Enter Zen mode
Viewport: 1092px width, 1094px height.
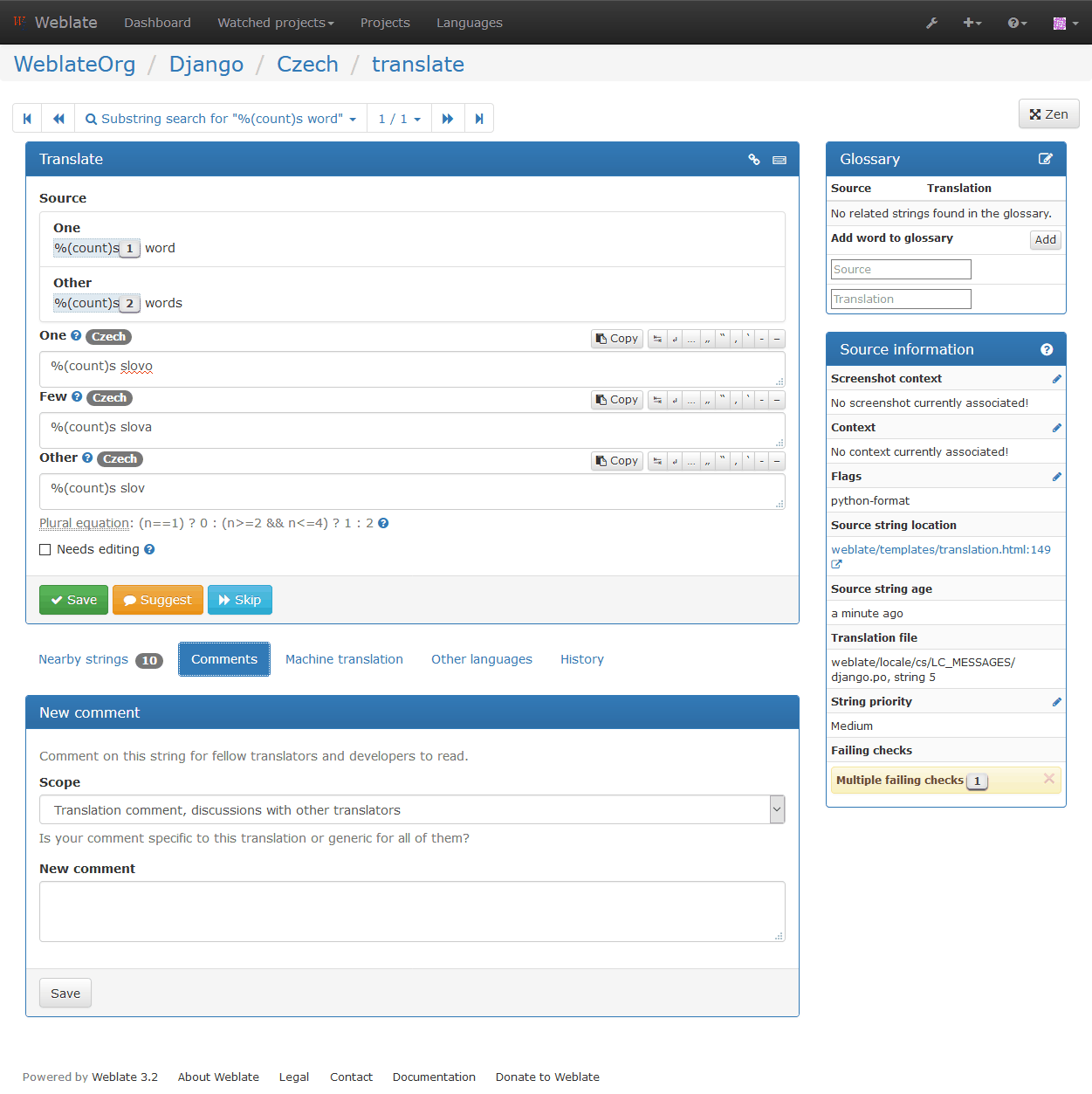point(1049,114)
